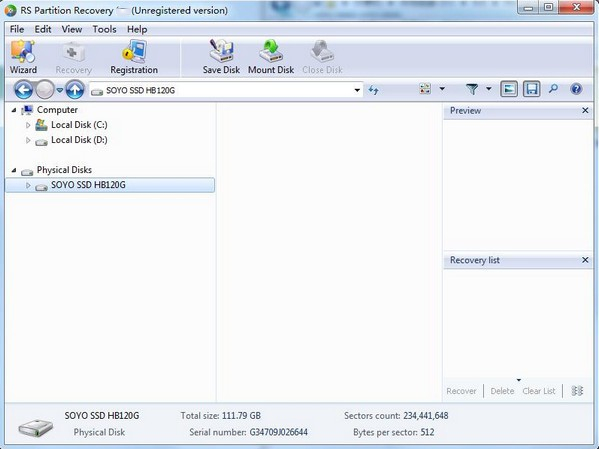Screen dimensions: 599x449
Task: Open search with the magnifier icon
Action: point(553,89)
